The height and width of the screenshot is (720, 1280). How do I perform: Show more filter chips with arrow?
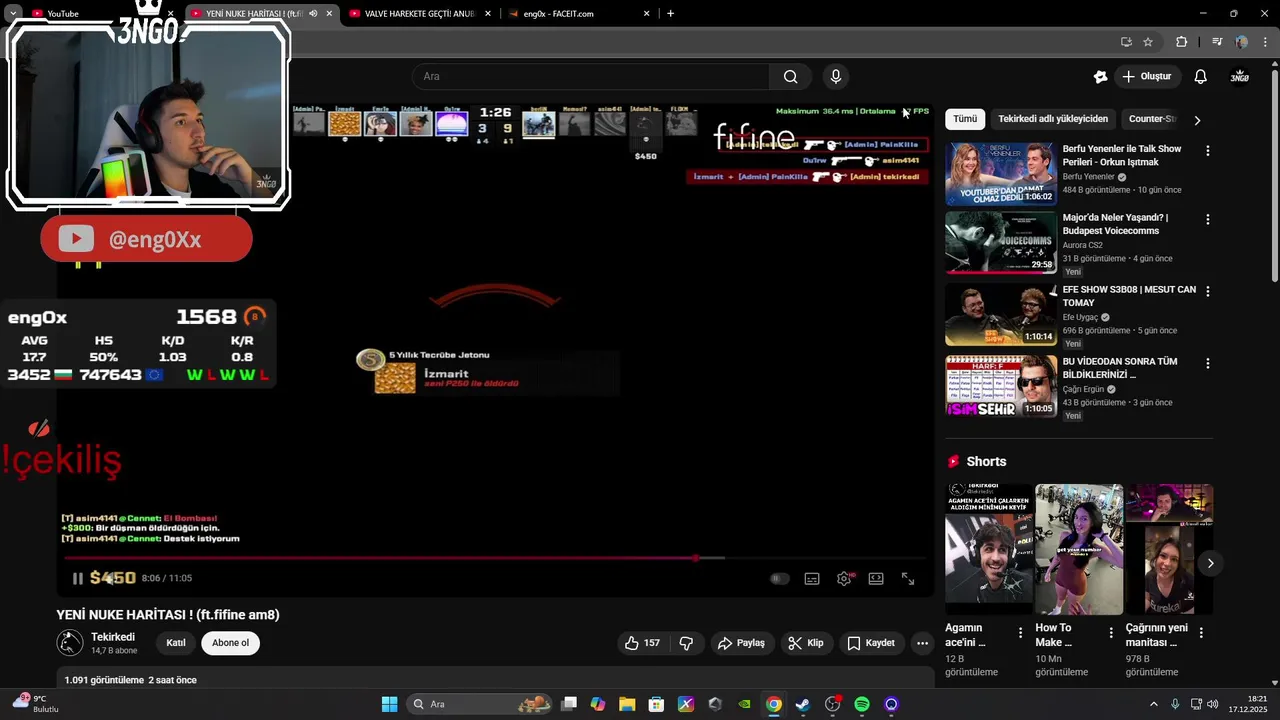click(x=1197, y=120)
